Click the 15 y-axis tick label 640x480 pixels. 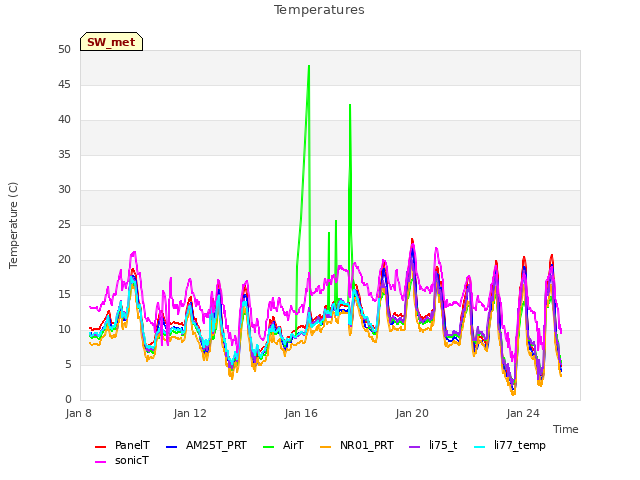click(64, 295)
